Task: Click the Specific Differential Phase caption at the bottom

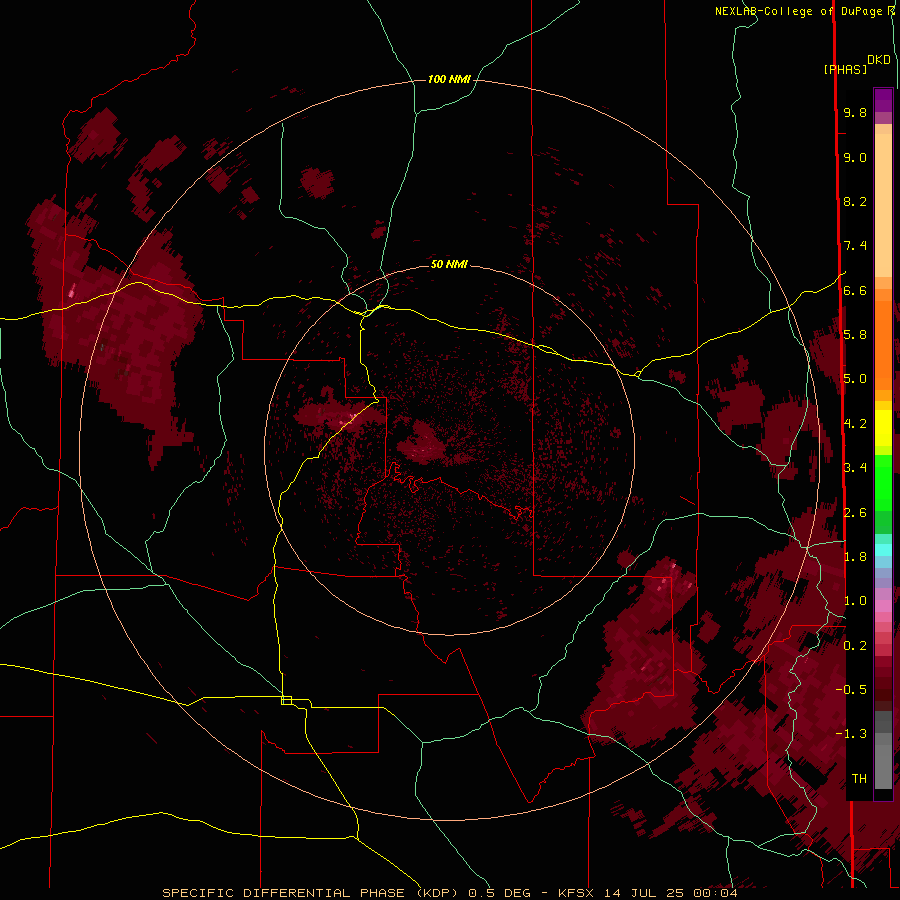Action: 450,893
